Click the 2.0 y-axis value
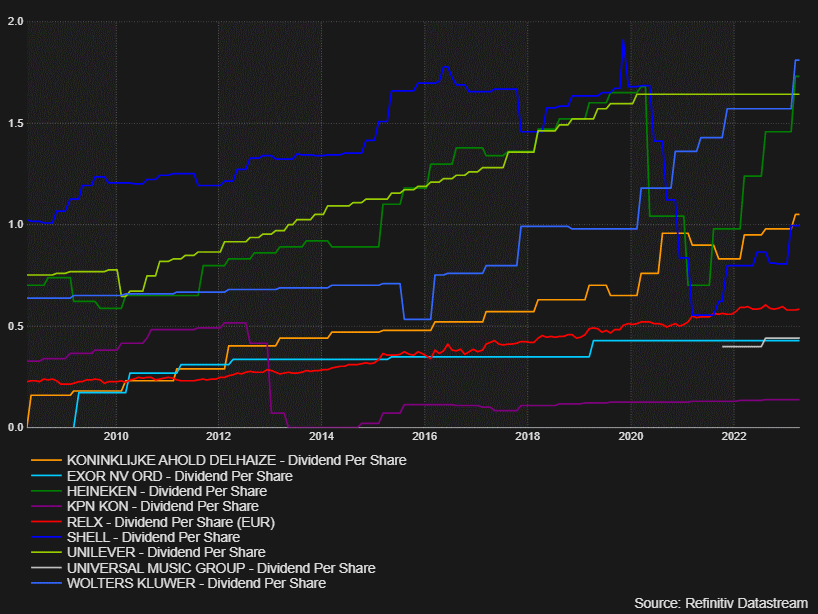This screenshot has height=614, width=818. (x=16, y=21)
